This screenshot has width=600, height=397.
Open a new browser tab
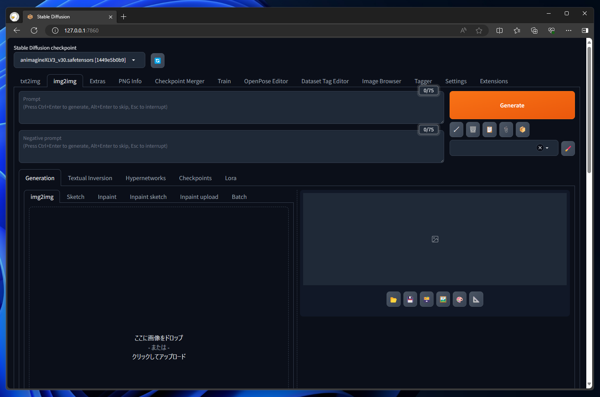tap(123, 16)
